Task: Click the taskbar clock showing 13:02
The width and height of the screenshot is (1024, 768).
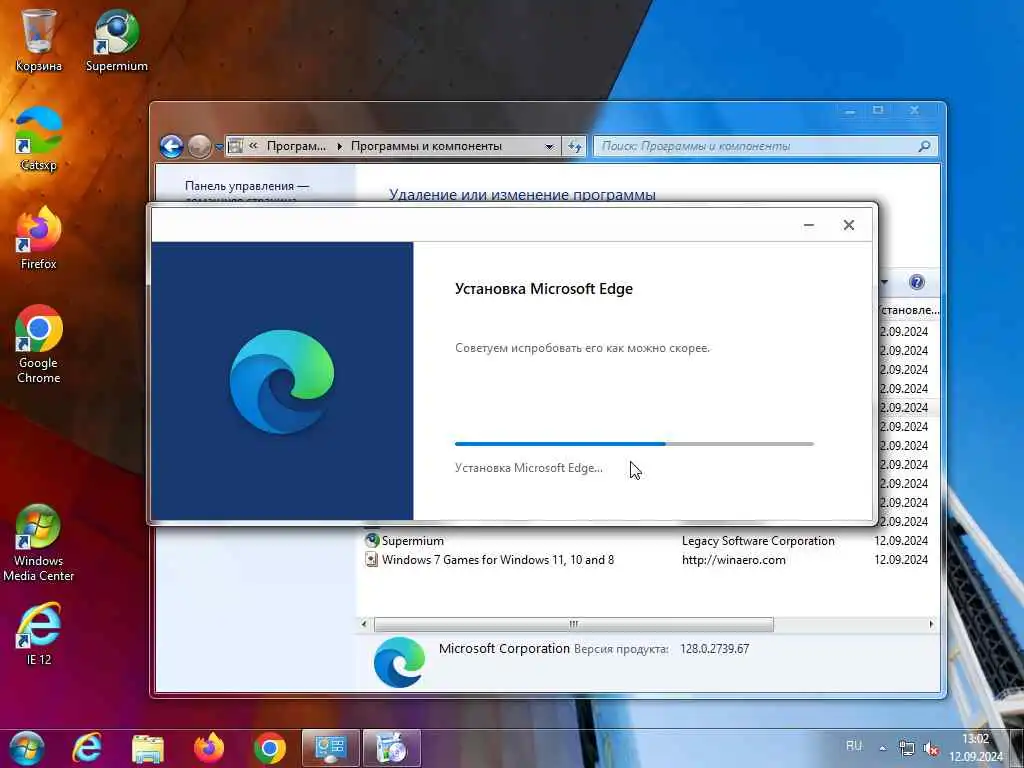Action: tap(975, 748)
